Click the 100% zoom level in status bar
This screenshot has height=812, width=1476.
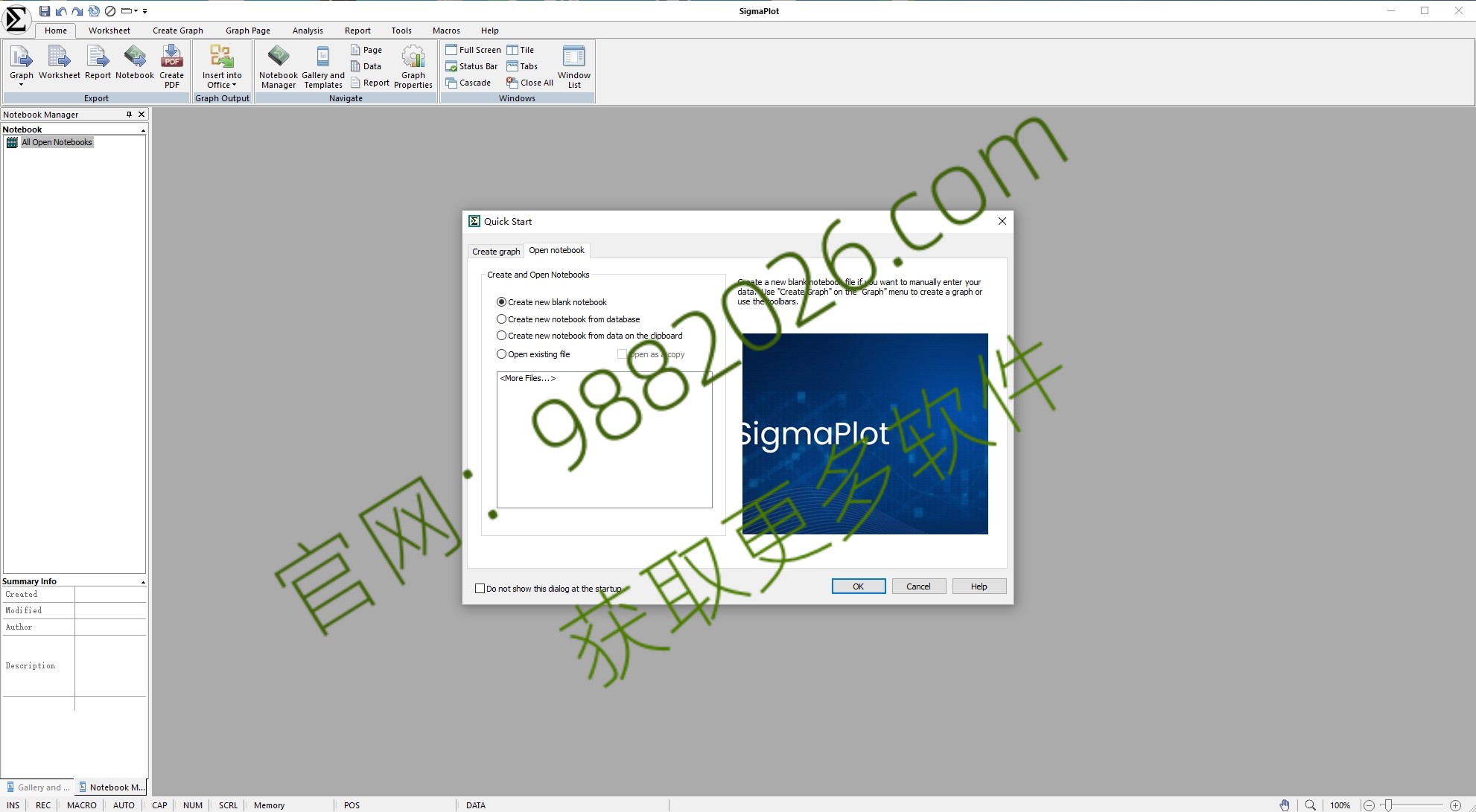tap(1340, 805)
